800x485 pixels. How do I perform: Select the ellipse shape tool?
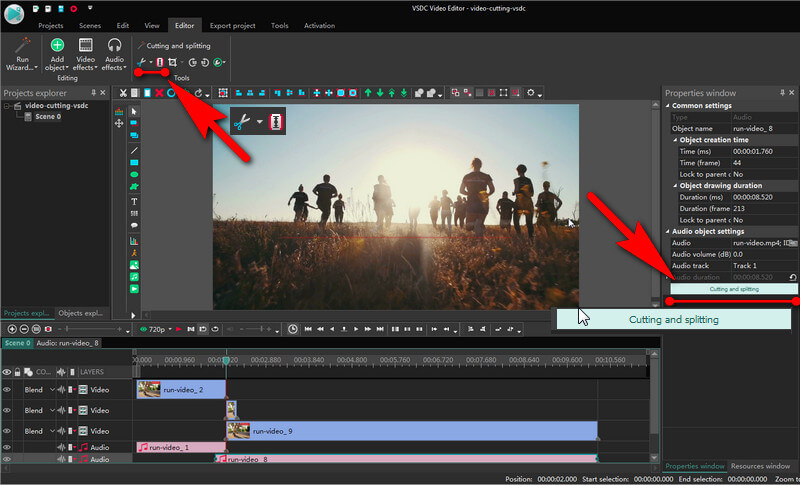134,175
